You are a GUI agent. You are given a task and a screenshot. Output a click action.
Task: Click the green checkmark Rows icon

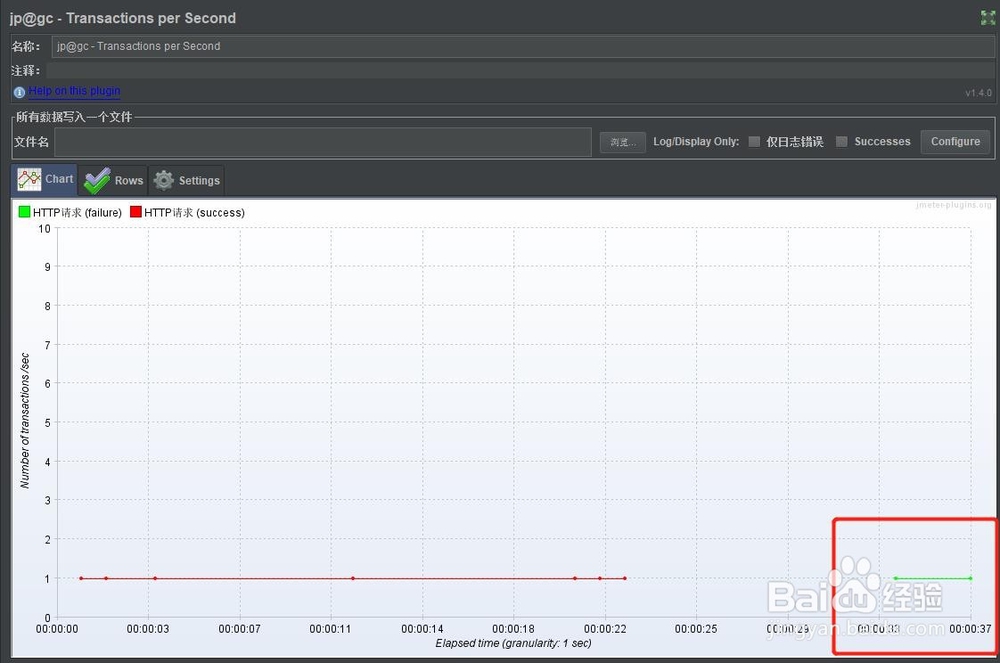click(97, 180)
